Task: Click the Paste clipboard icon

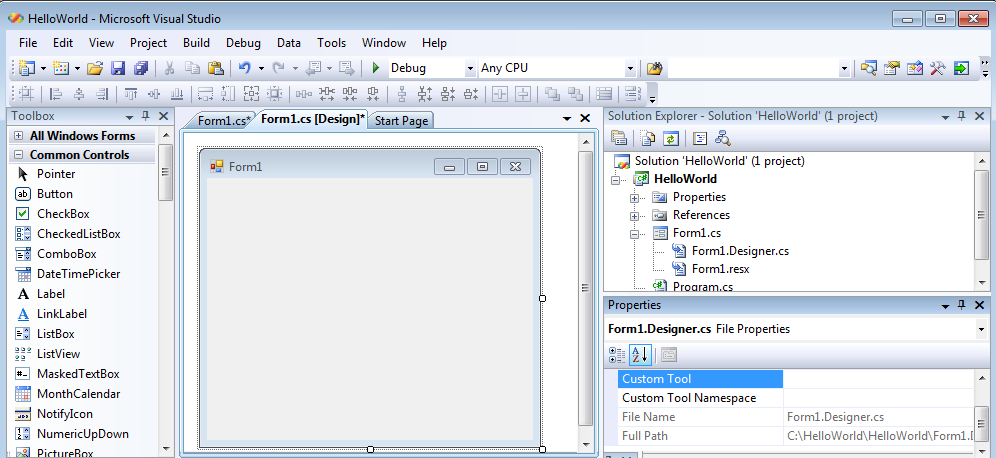Action: pyautogui.click(x=216, y=68)
